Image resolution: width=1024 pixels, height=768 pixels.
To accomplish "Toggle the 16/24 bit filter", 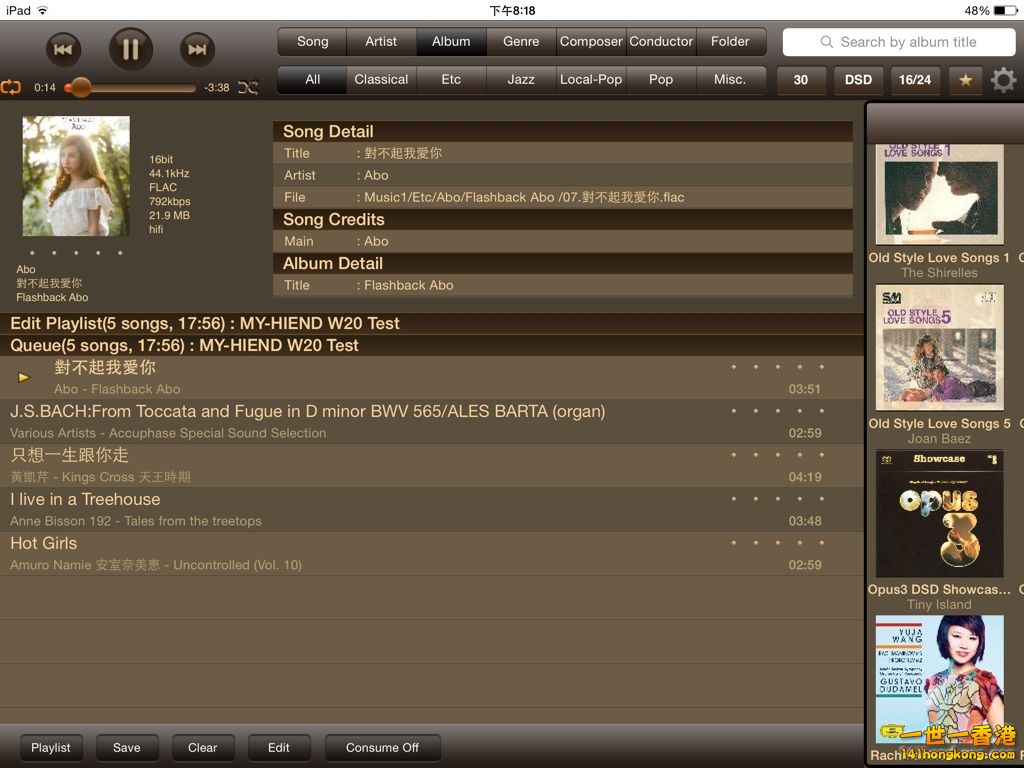I will point(914,80).
